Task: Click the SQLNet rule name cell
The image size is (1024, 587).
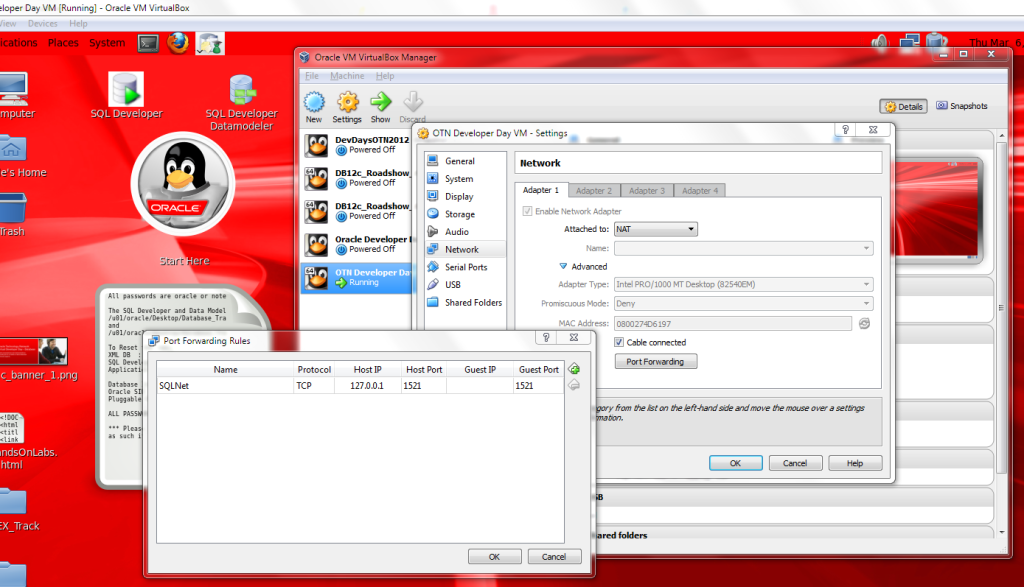Action: (x=225, y=385)
